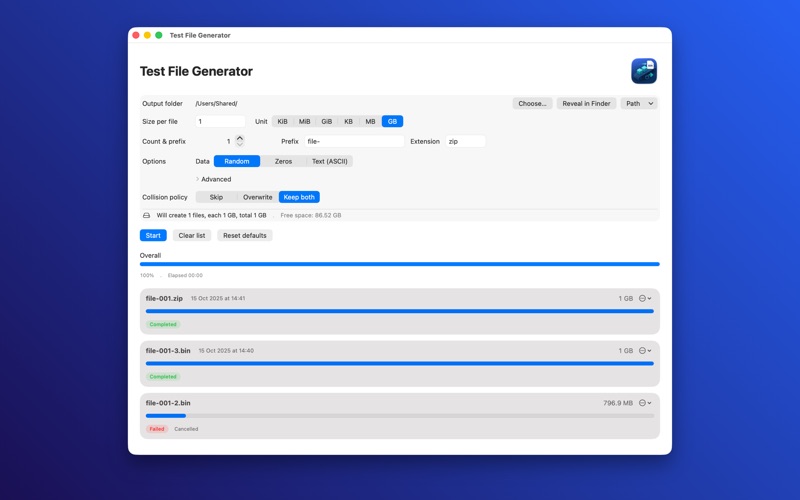Click the Failed badge under file-001-2.bin
800x500 pixels.
click(x=157, y=429)
